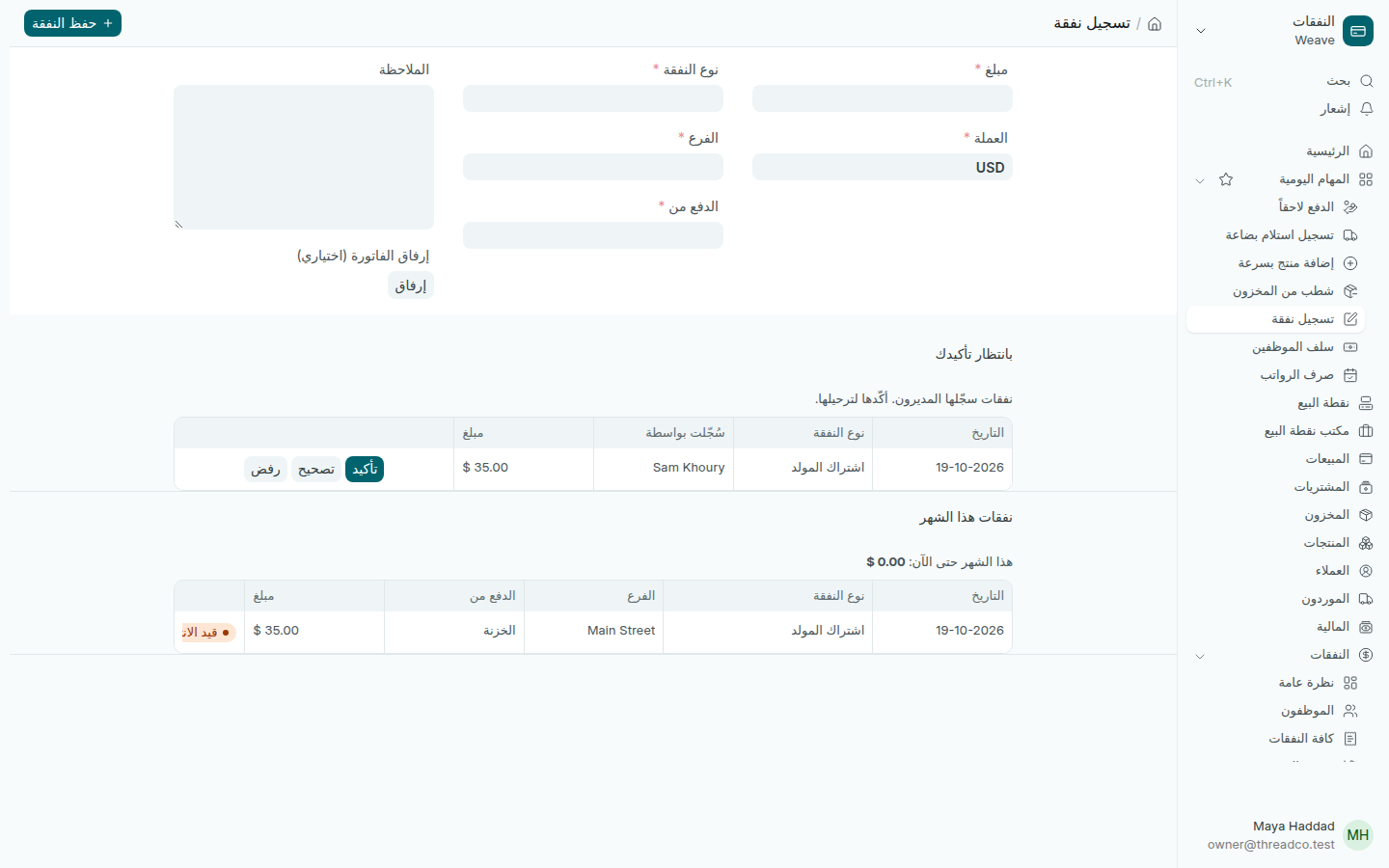Viewport: 1389px width, 868px height.
Task: Collapse the المهام اليومية section chevron
Action: pyautogui.click(x=1200, y=180)
